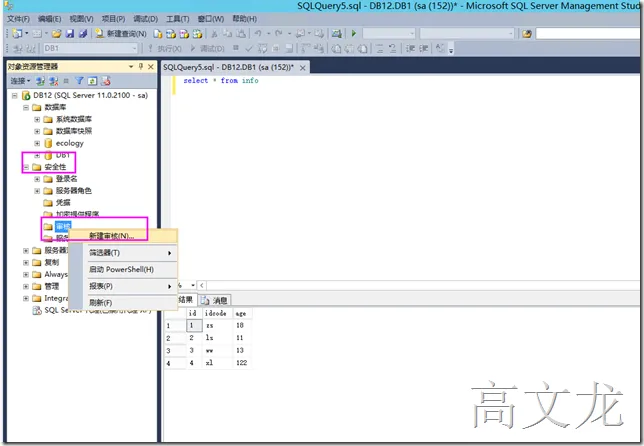Click the green start debugging arrow
Screen dimensions: 644x446
[354, 33]
